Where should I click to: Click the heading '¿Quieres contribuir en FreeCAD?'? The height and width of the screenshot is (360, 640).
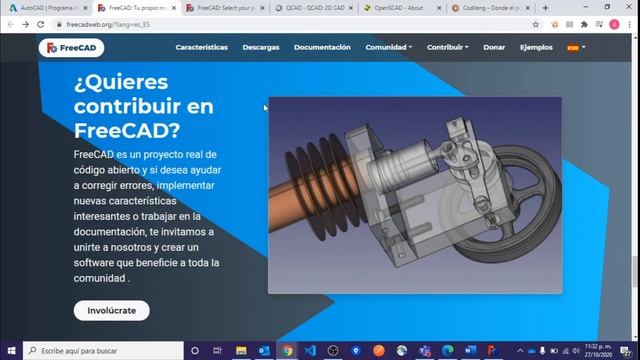[x=144, y=107]
